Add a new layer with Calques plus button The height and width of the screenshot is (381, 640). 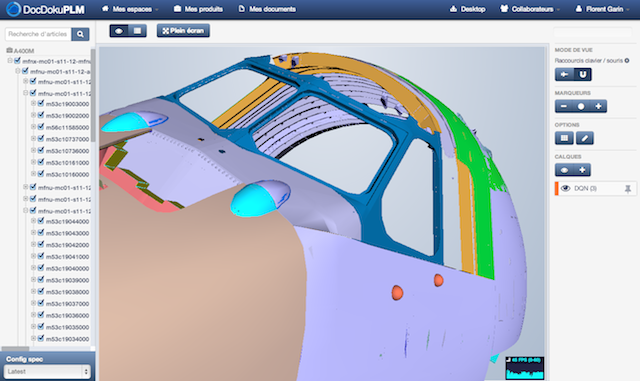[582, 170]
